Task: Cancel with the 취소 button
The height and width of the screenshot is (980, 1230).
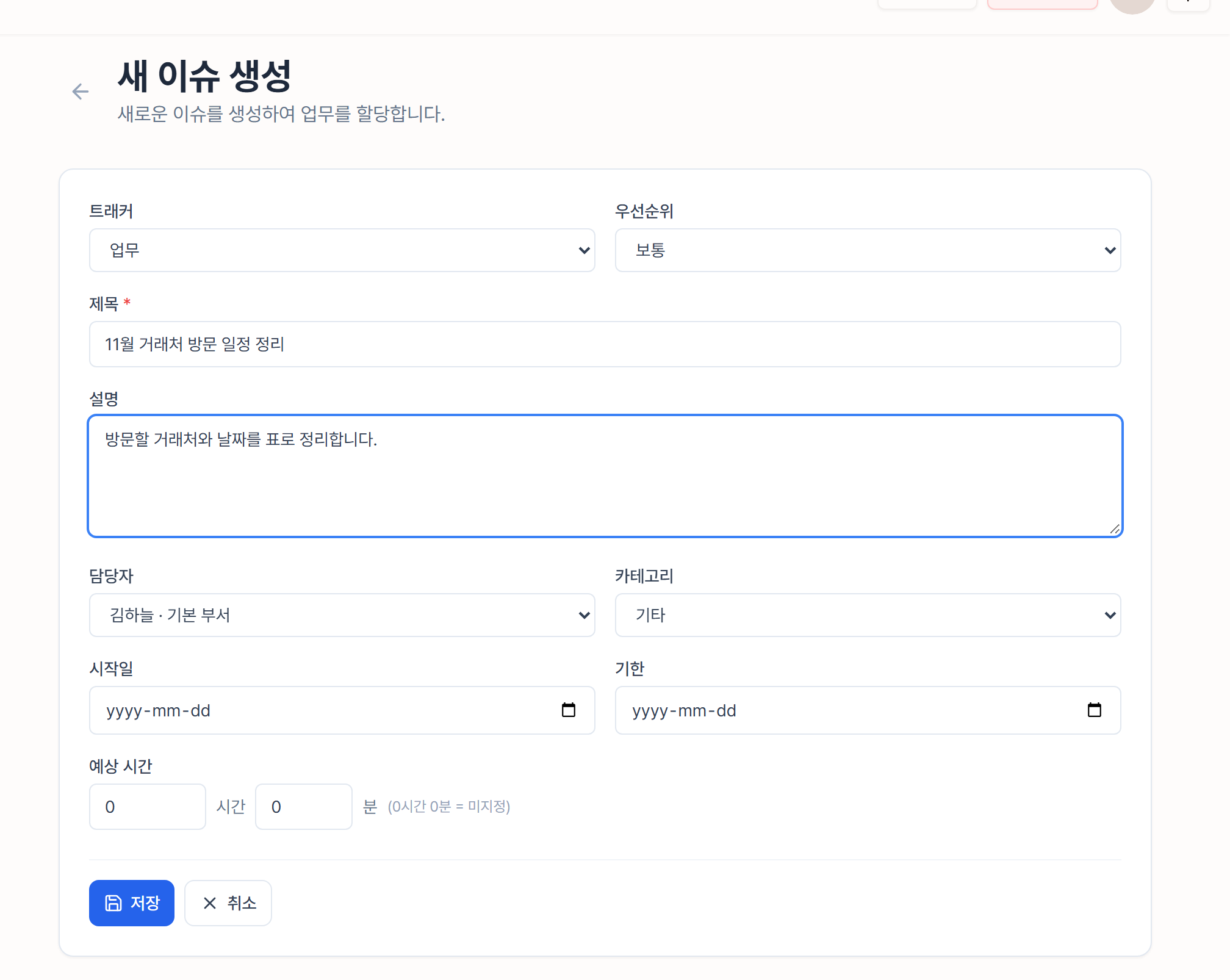Action: 228,903
